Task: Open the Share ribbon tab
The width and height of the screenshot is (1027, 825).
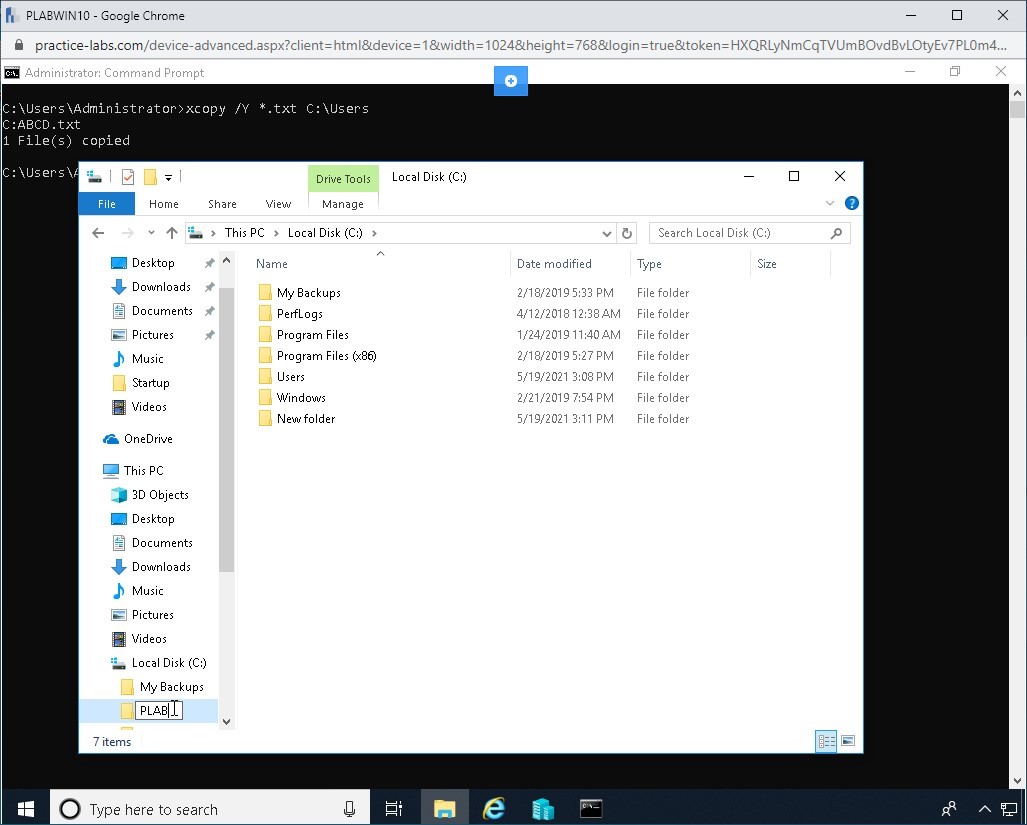Action: click(223, 204)
